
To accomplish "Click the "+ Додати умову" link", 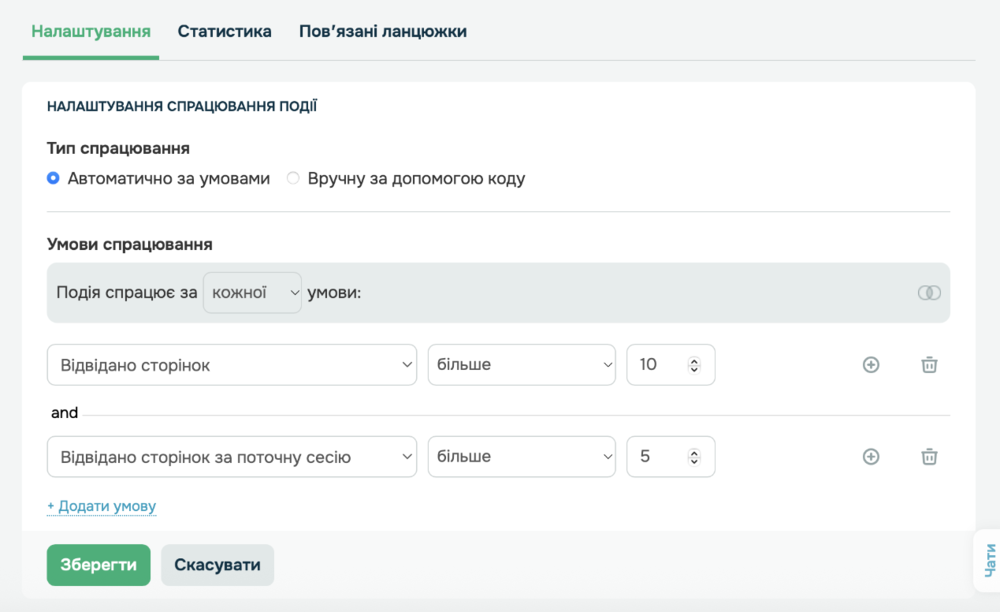I will coord(101,506).
